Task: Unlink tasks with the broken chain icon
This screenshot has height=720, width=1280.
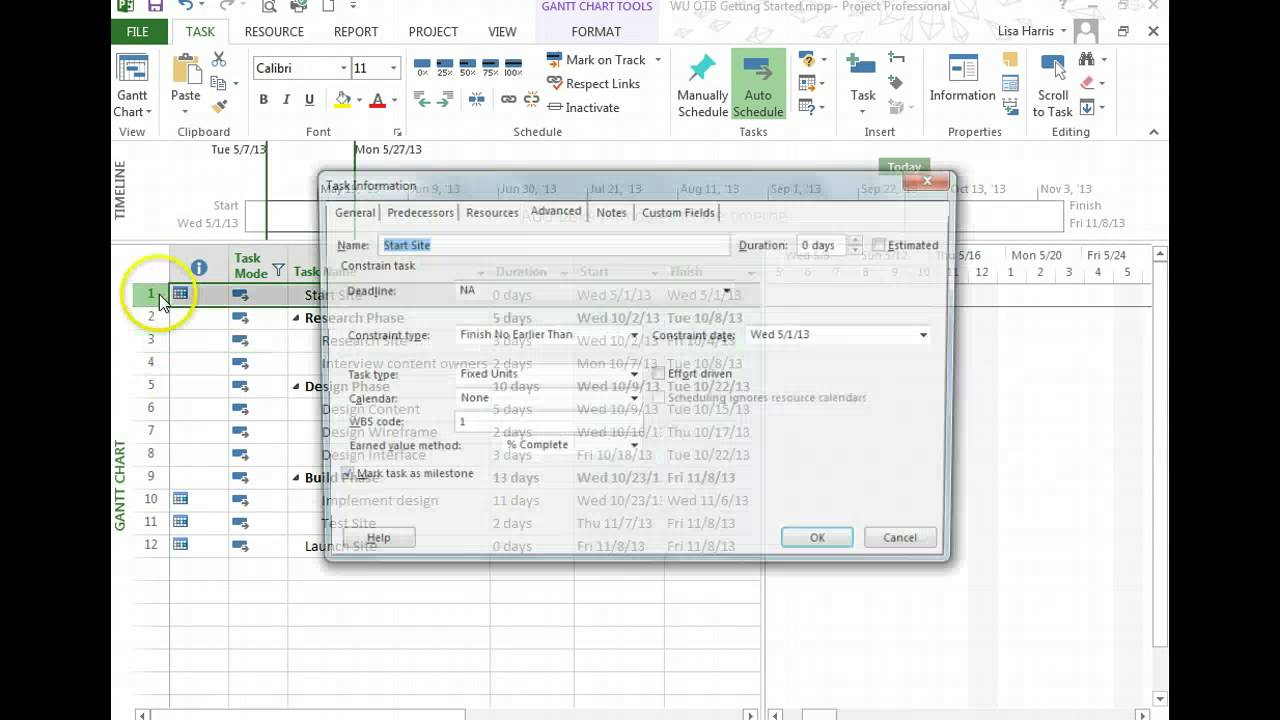Action: (531, 99)
